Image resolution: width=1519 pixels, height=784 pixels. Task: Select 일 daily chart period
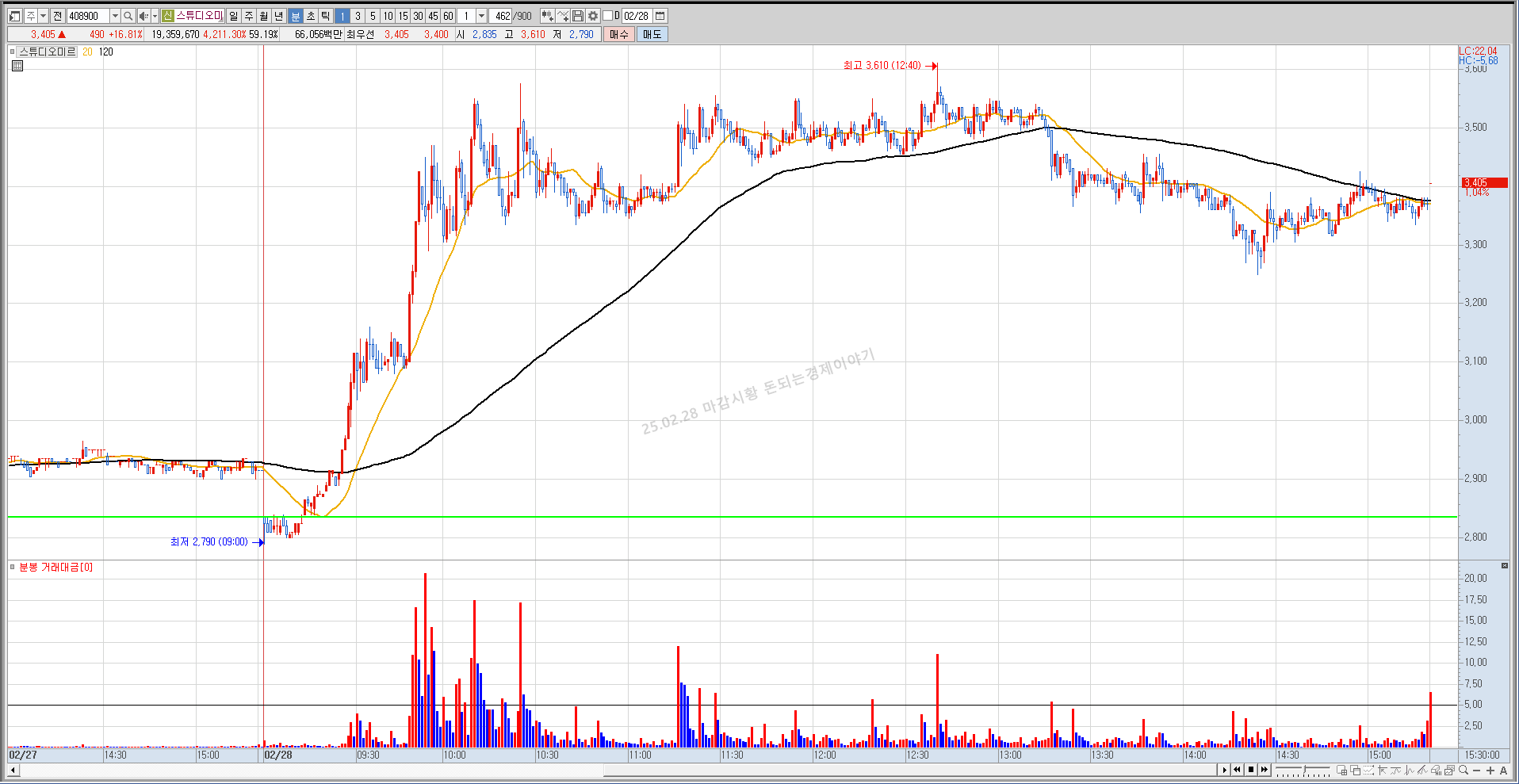point(233,16)
